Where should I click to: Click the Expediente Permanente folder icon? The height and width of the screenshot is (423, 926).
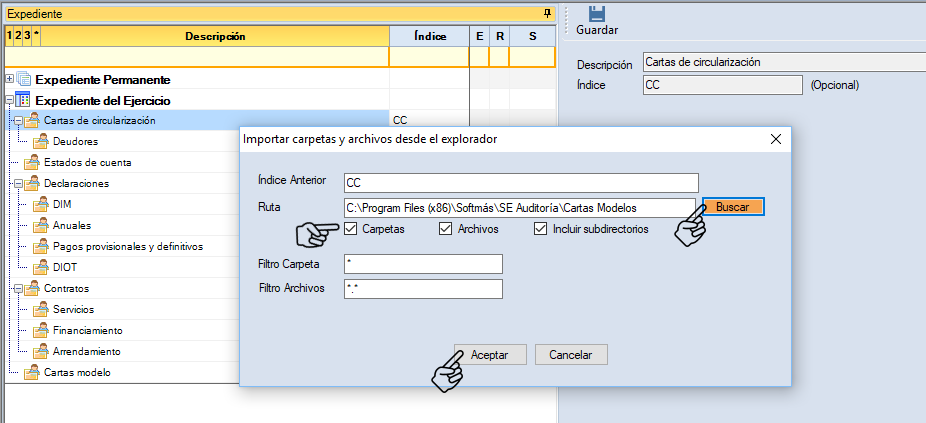[x=25, y=79]
